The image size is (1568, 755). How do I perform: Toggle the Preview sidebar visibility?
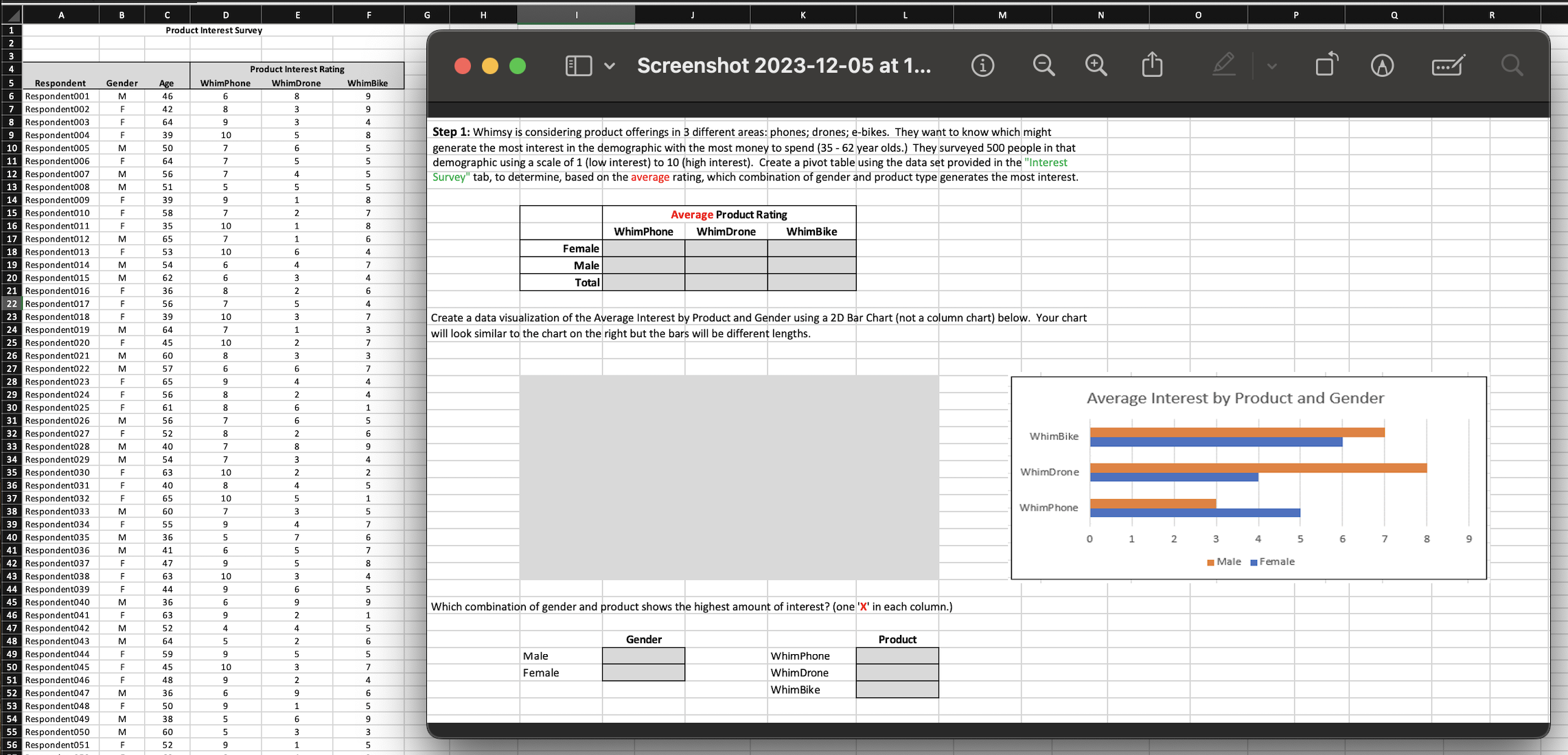[577, 65]
